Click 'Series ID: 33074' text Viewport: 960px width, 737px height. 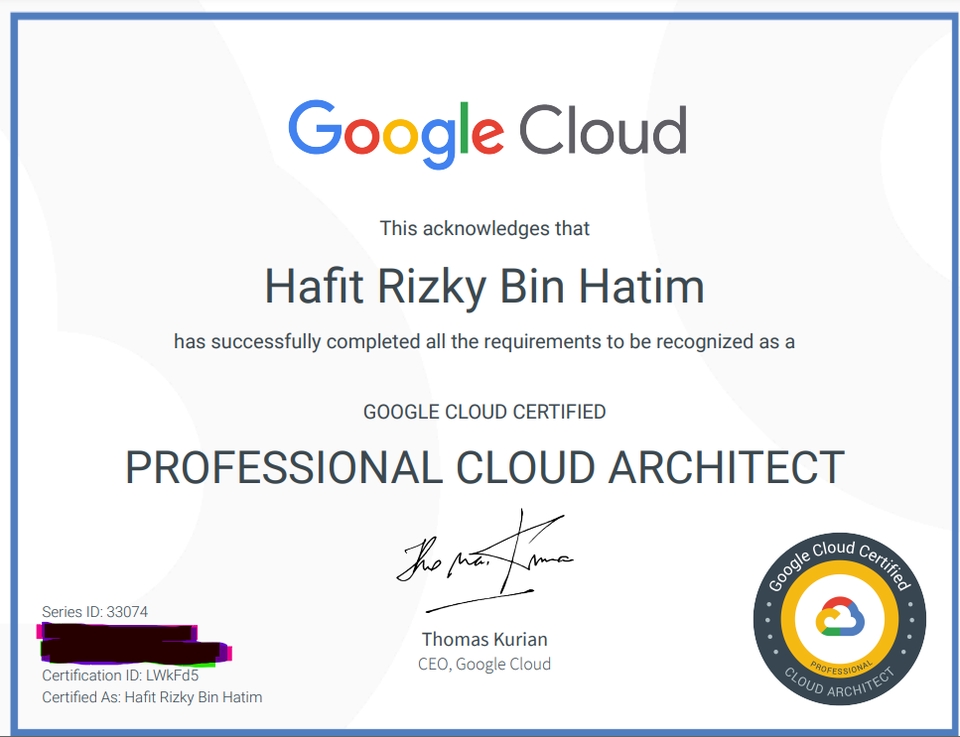click(95, 612)
